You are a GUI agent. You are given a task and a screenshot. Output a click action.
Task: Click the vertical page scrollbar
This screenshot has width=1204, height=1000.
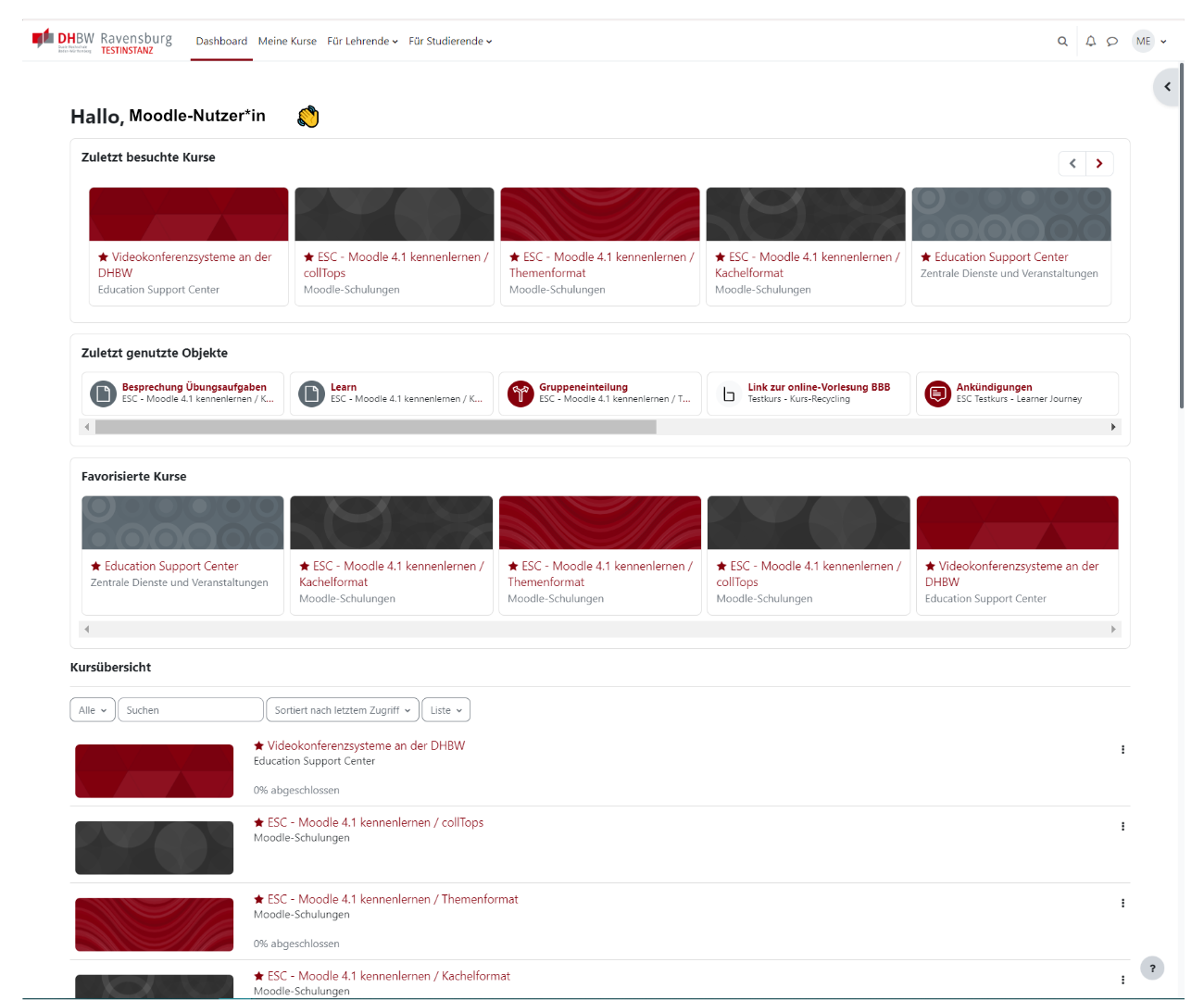click(x=1182, y=236)
